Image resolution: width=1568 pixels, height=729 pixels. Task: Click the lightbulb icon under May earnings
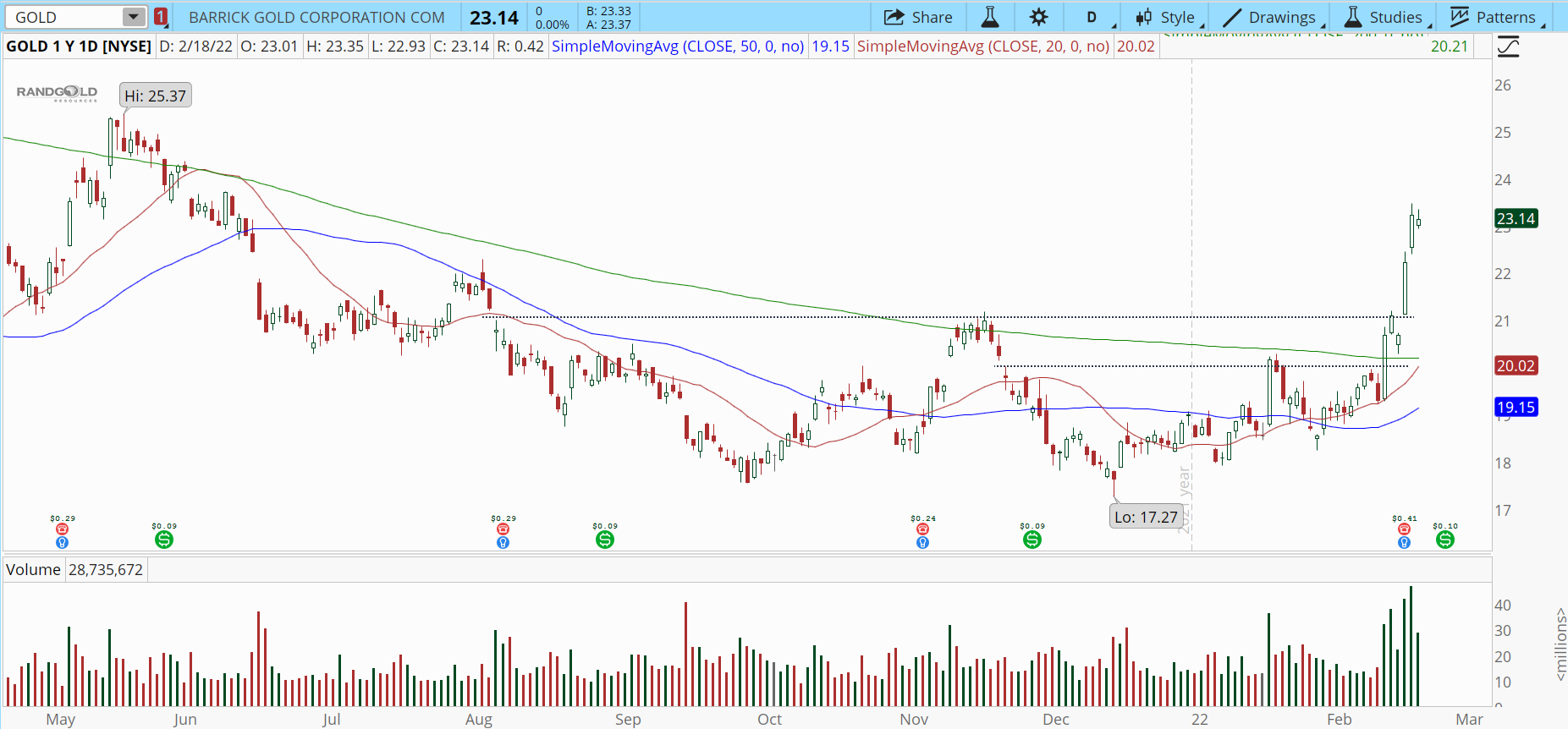point(62,542)
